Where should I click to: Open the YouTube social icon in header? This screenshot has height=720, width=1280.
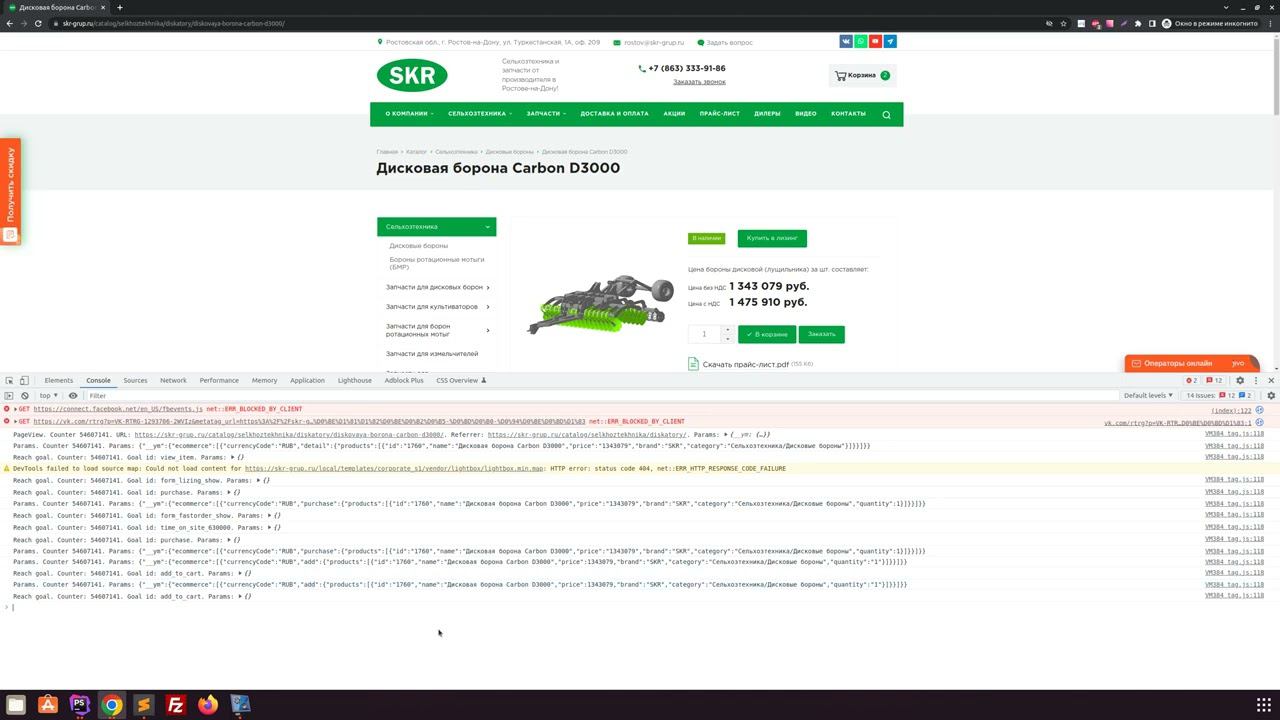coord(875,42)
